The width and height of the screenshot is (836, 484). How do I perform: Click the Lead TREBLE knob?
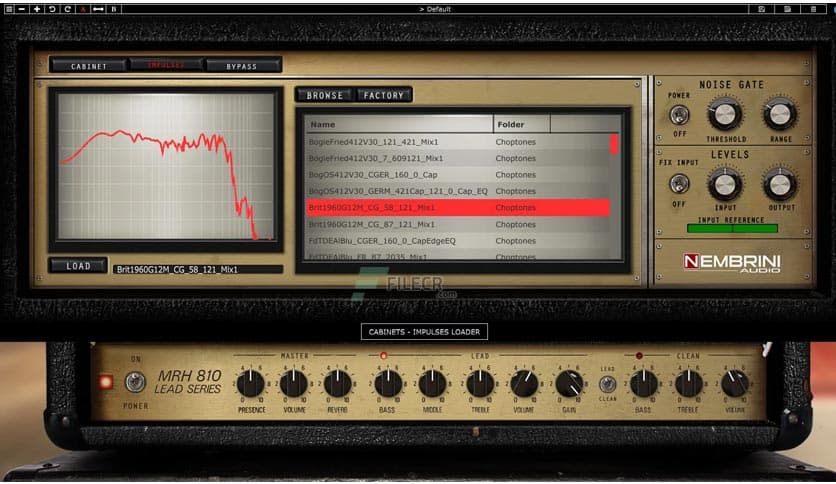click(x=480, y=384)
